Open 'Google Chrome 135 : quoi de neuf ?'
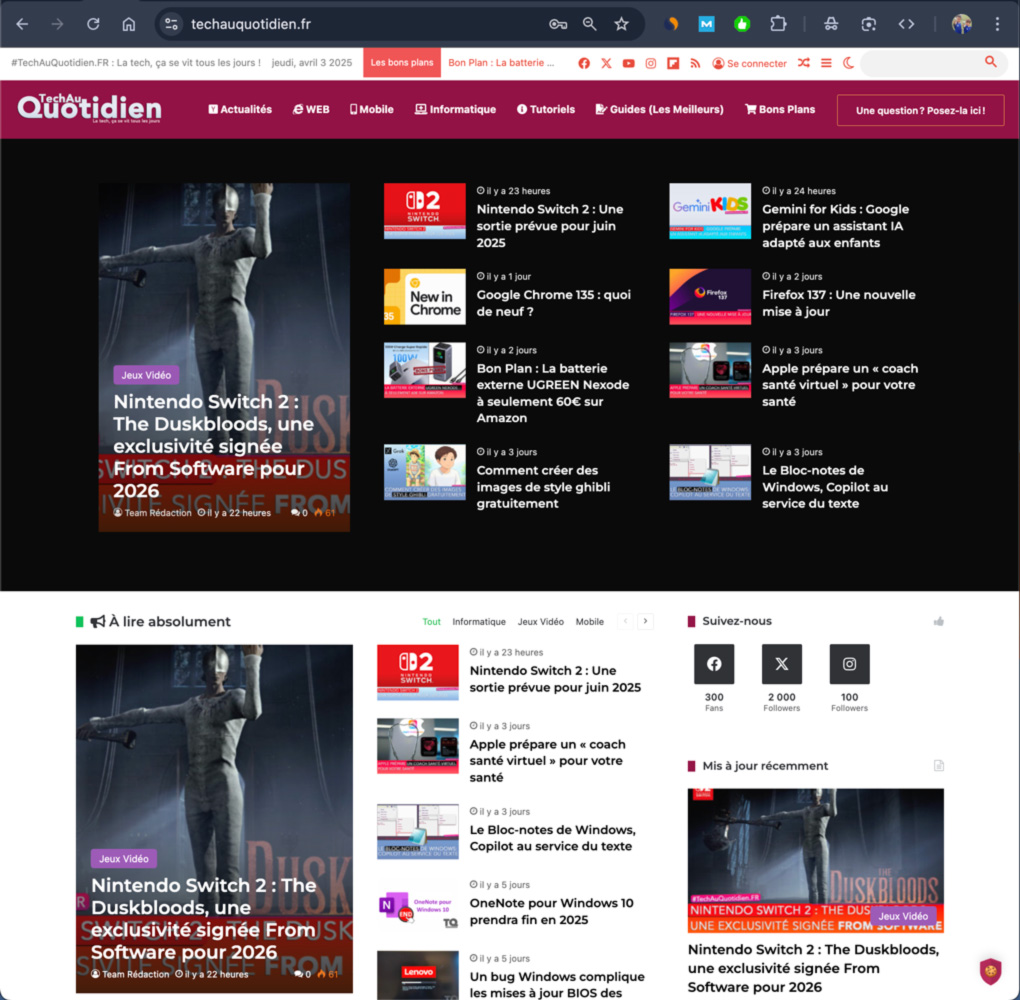The height and width of the screenshot is (1000, 1020). (554, 303)
